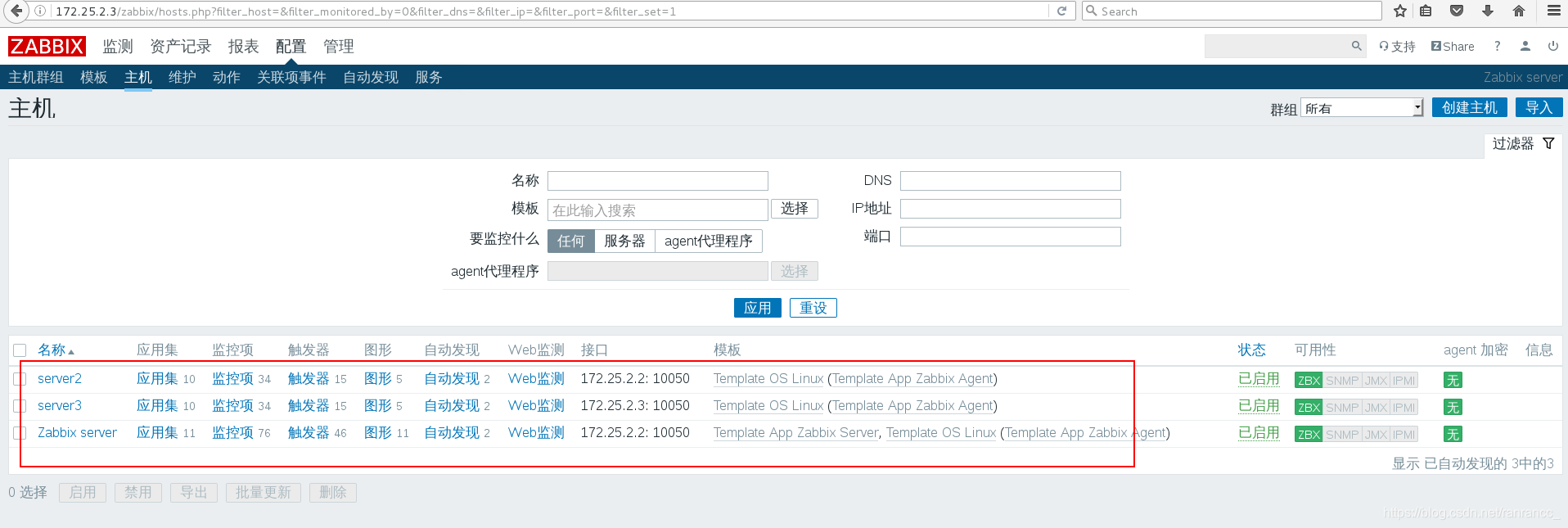The width and height of the screenshot is (1568, 528).
Task: Select 服务器 in monitored-by options
Action: [624, 241]
